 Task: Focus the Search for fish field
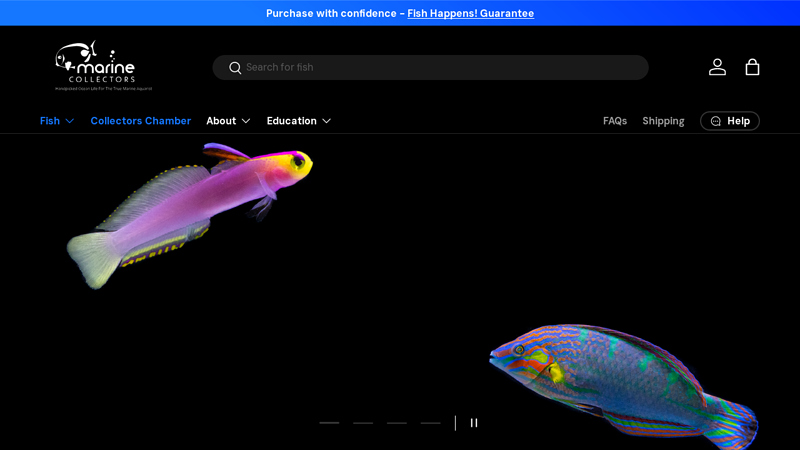click(431, 67)
